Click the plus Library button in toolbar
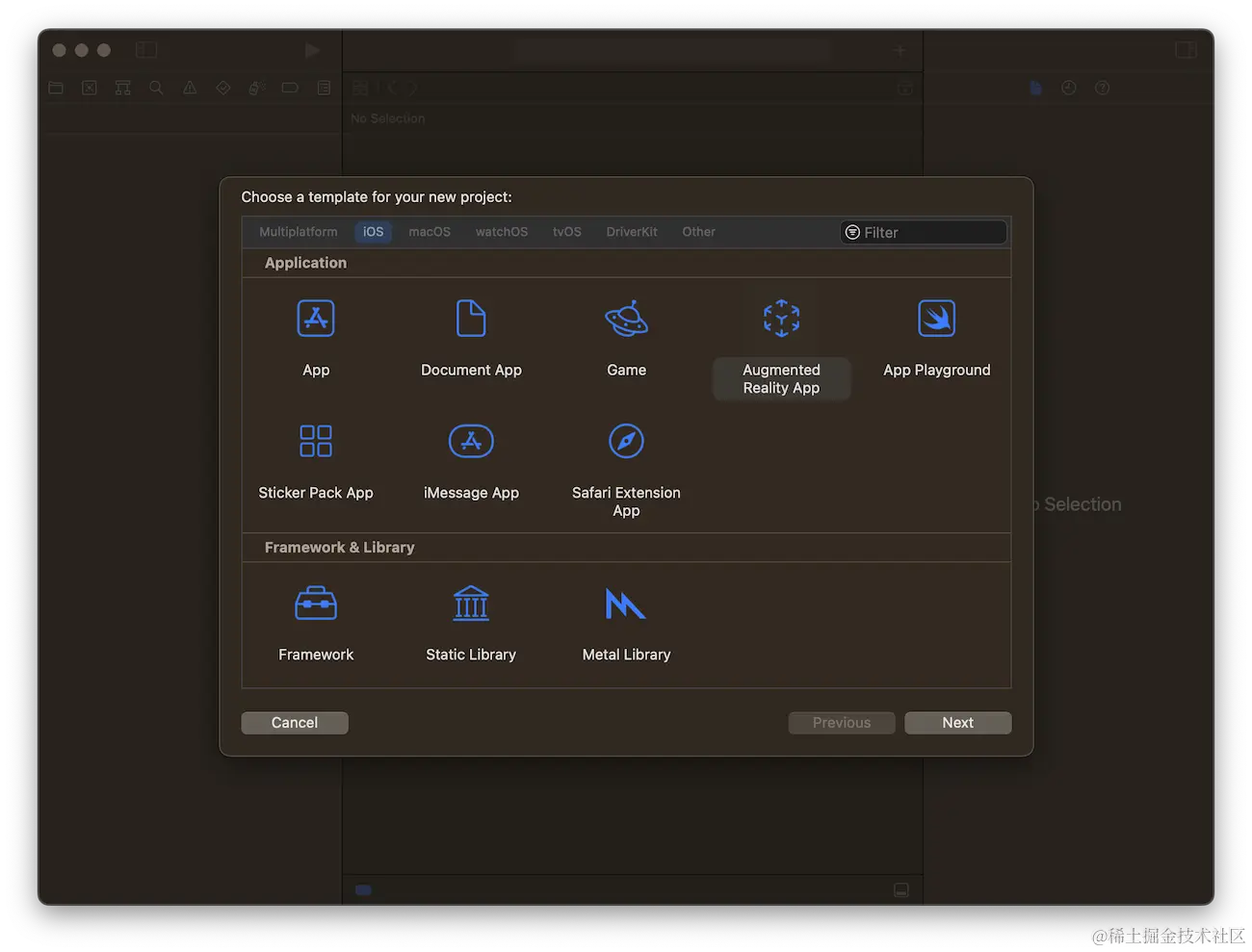The width and height of the screenshot is (1252, 952). pyautogui.click(x=900, y=50)
